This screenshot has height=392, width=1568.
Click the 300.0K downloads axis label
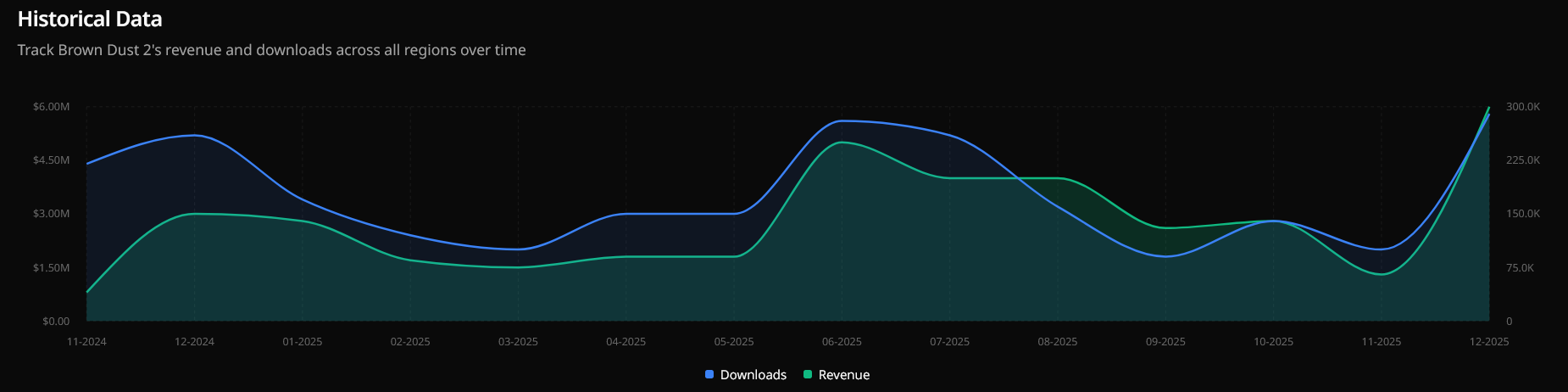1523,107
